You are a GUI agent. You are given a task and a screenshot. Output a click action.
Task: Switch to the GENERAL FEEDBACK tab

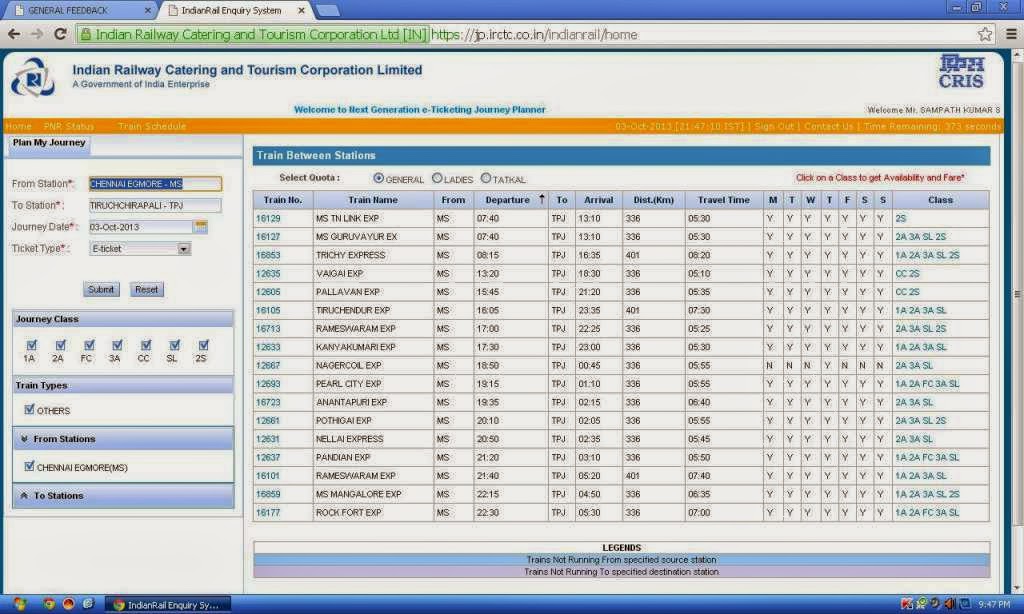coord(78,10)
